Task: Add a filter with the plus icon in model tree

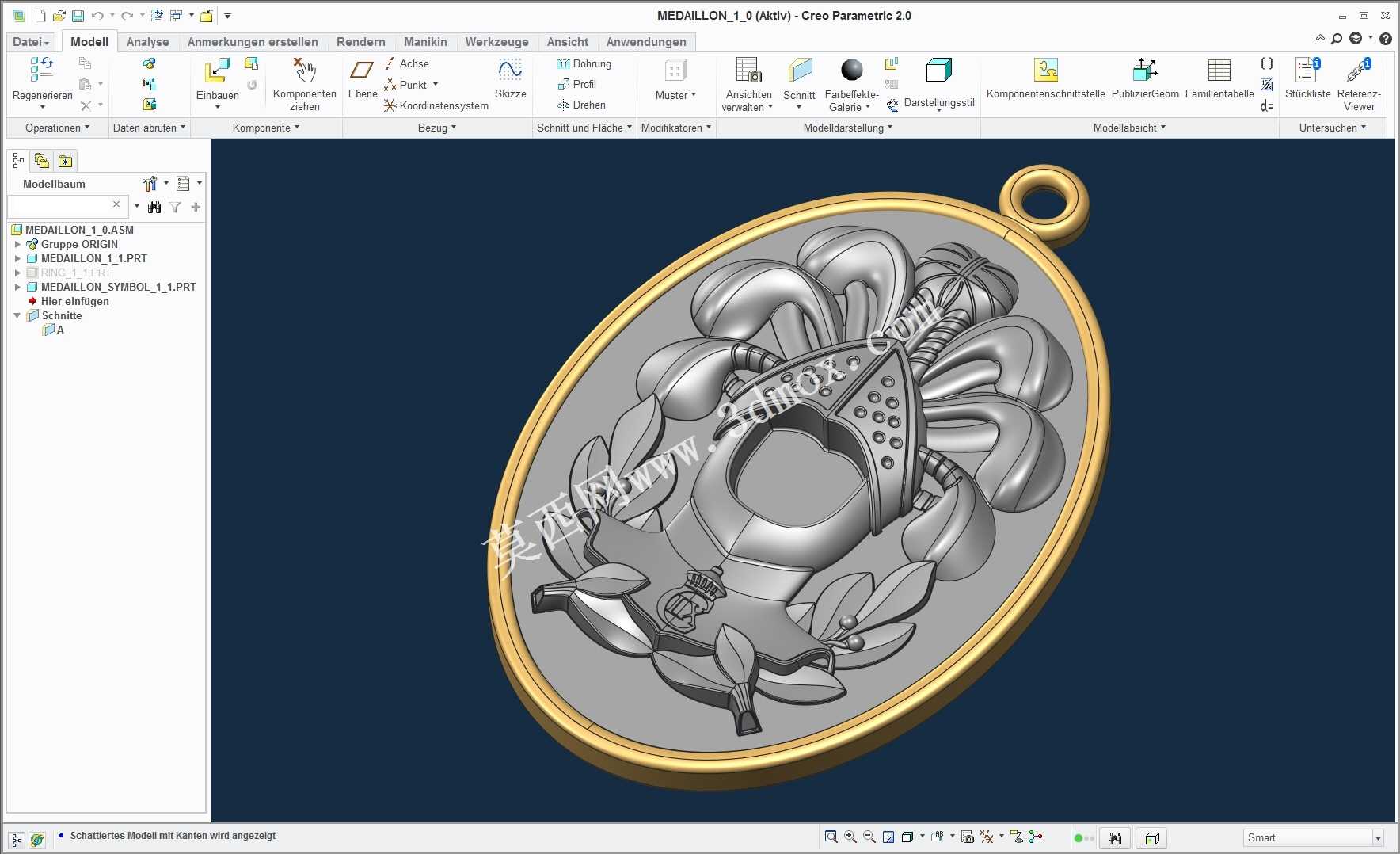Action: click(196, 207)
